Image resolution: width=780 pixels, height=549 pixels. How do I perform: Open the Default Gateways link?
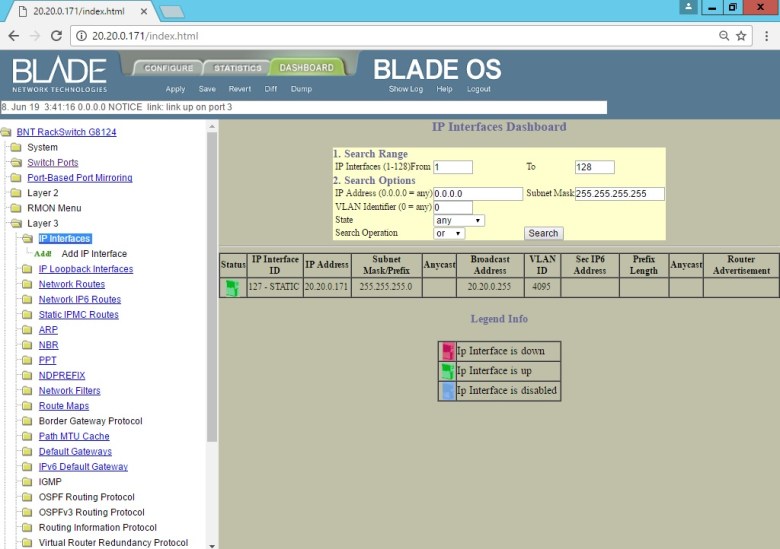75,452
